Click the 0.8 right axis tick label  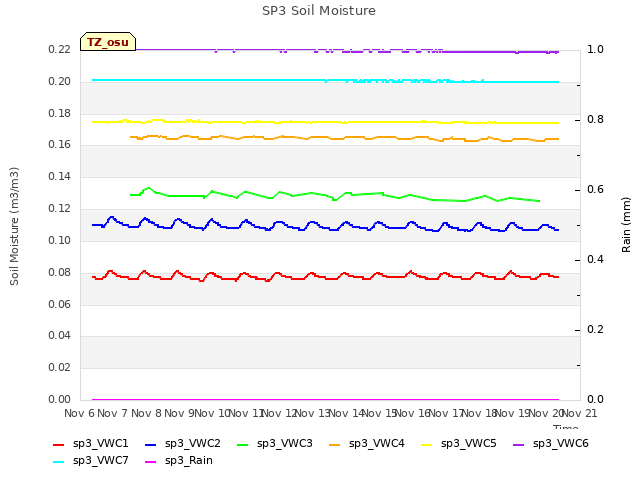[595, 120]
